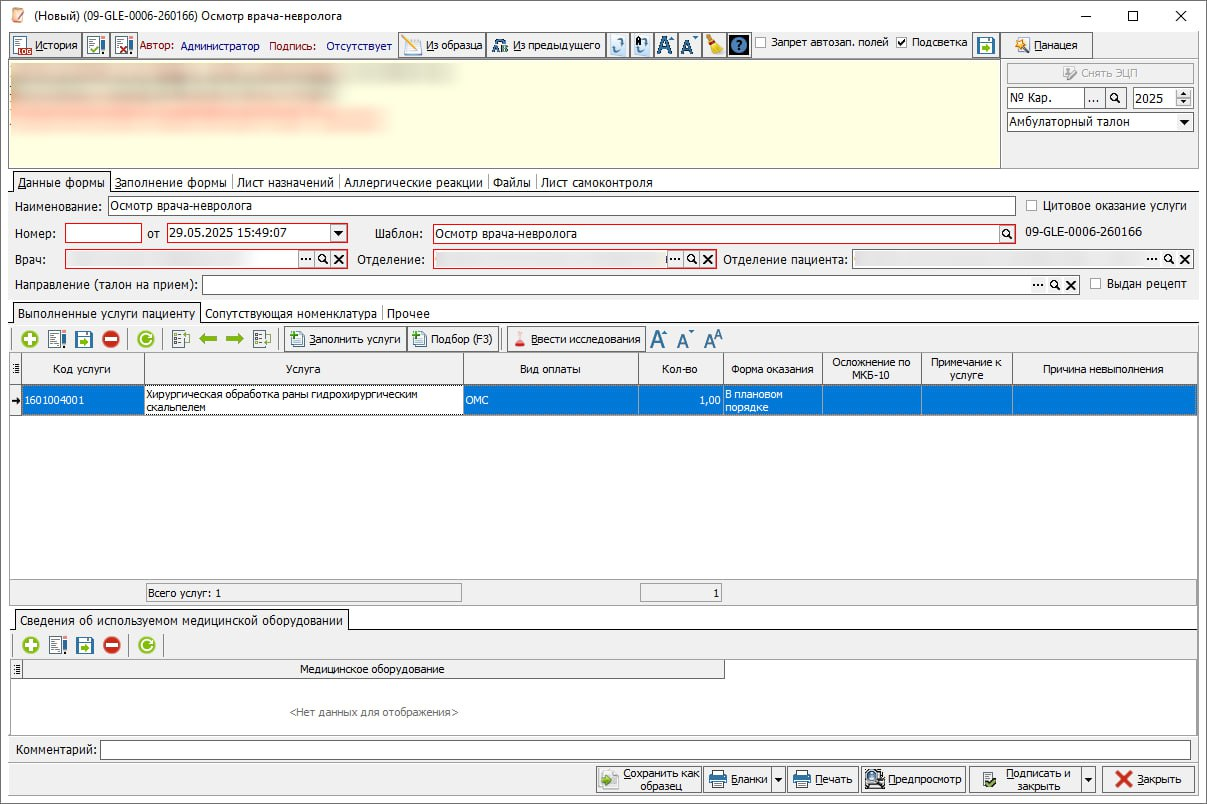The image size is (1207, 804).
Task: Open the Предпросмотр preview
Action: point(914,780)
